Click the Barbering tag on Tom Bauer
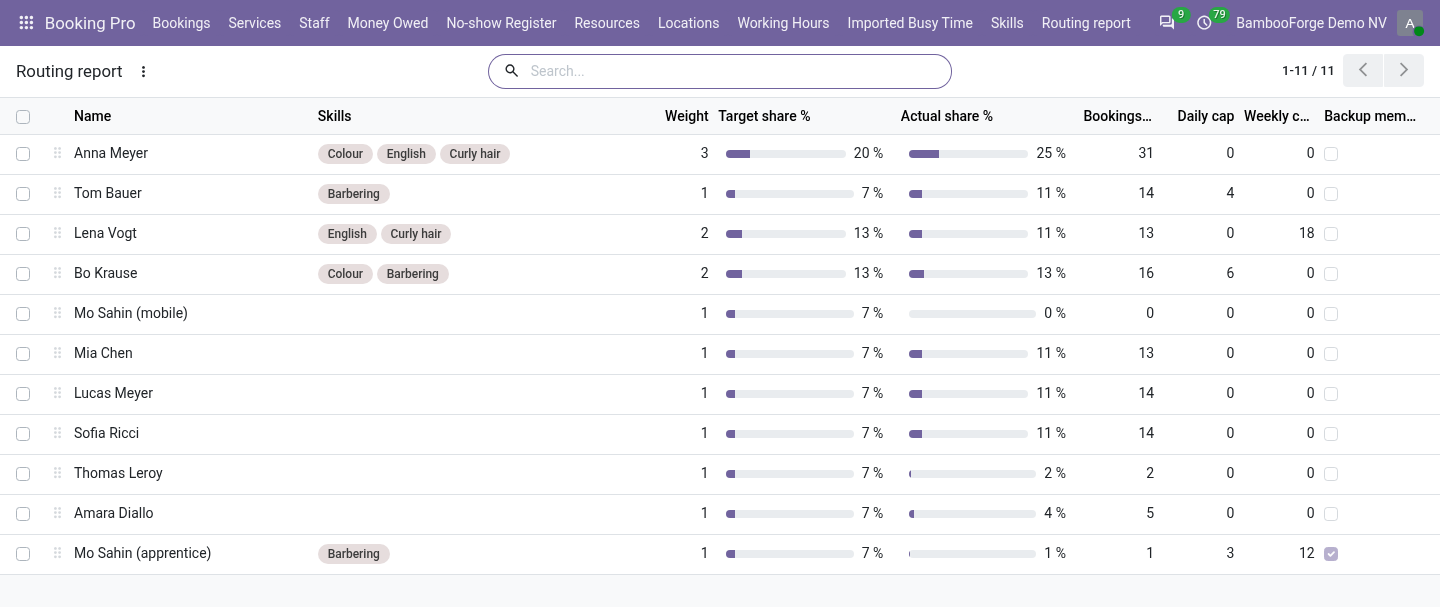 [353, 194]
